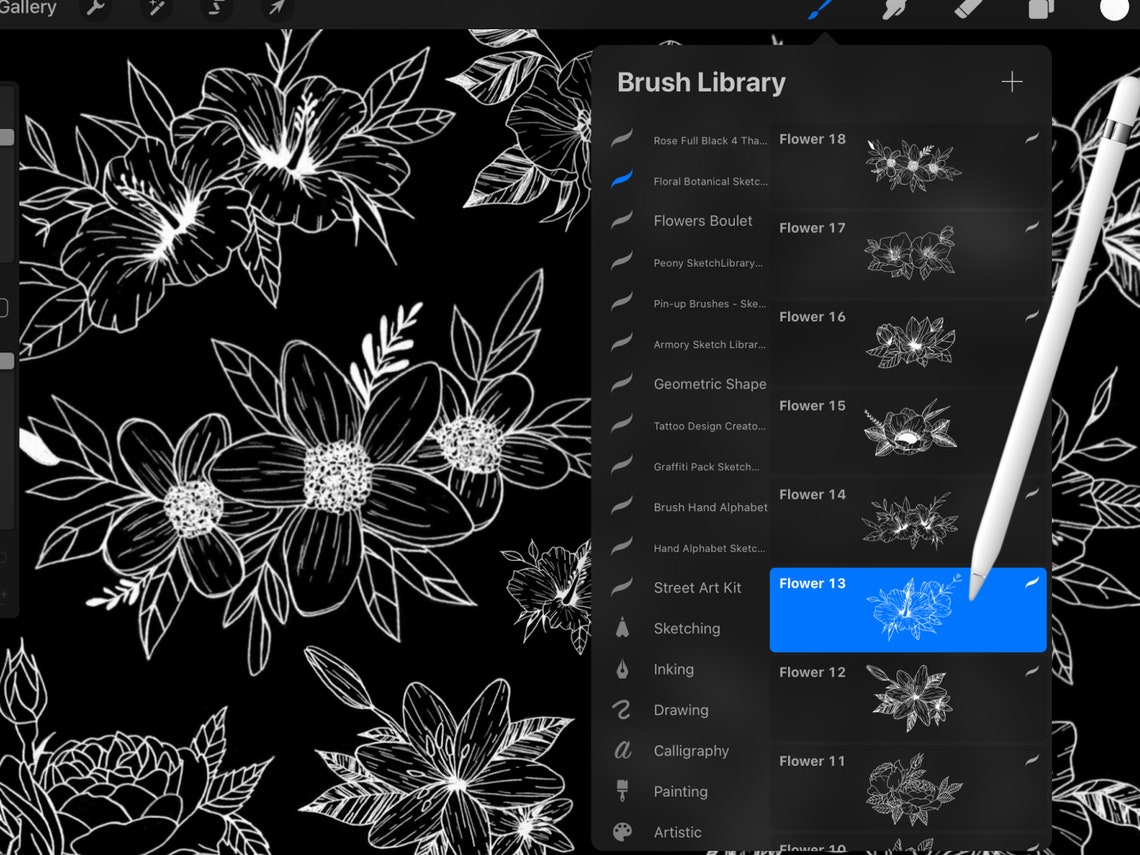Click the brush opacity slider handle
Viewport: 1140px width, 855px height.
(x=7, y=361)
